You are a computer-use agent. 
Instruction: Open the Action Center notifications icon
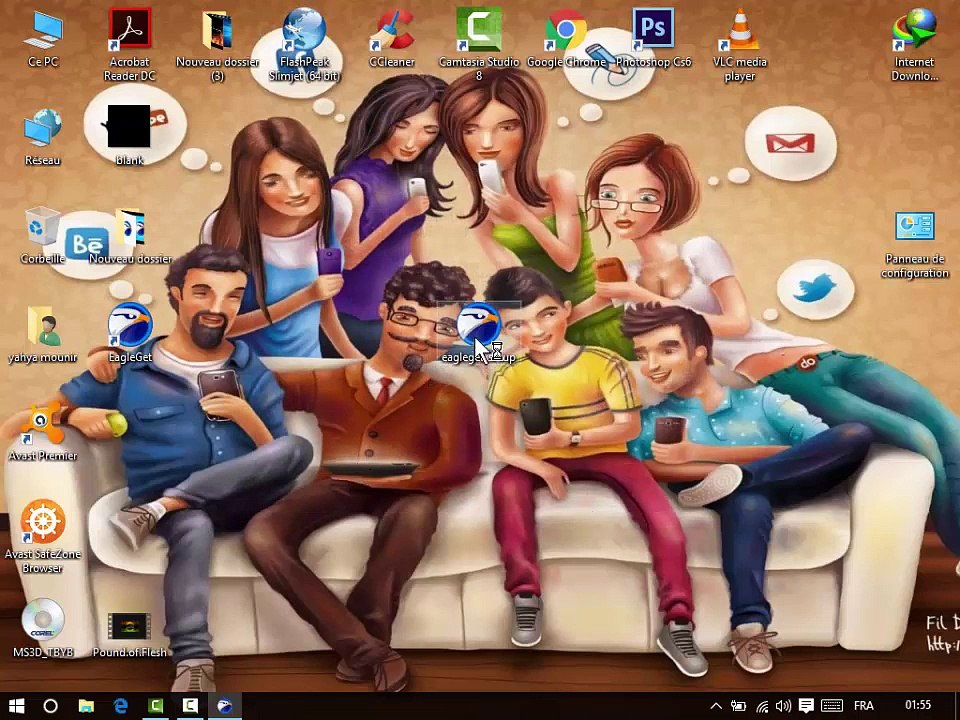806,706
